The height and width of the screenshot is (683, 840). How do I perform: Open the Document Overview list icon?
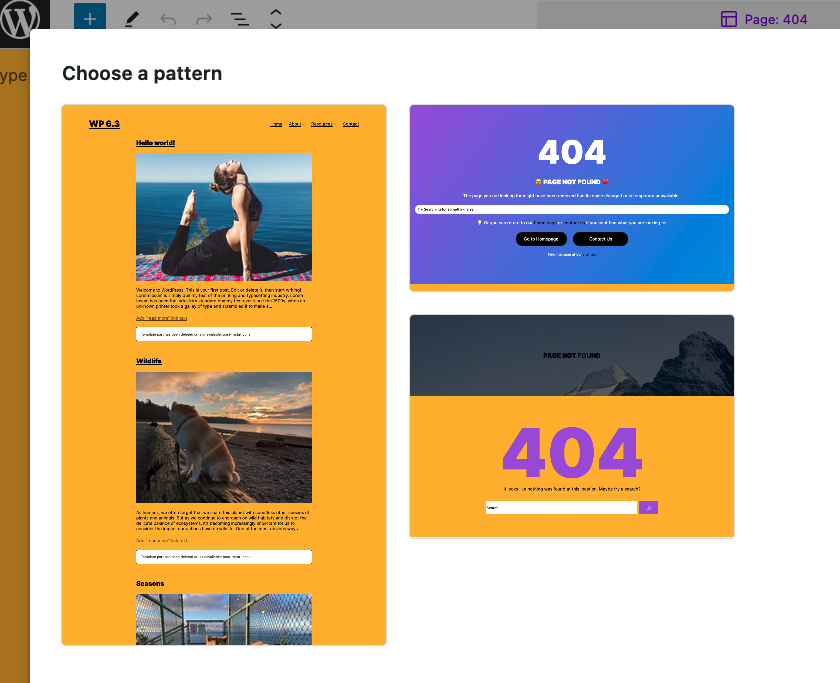pos(239,18)
